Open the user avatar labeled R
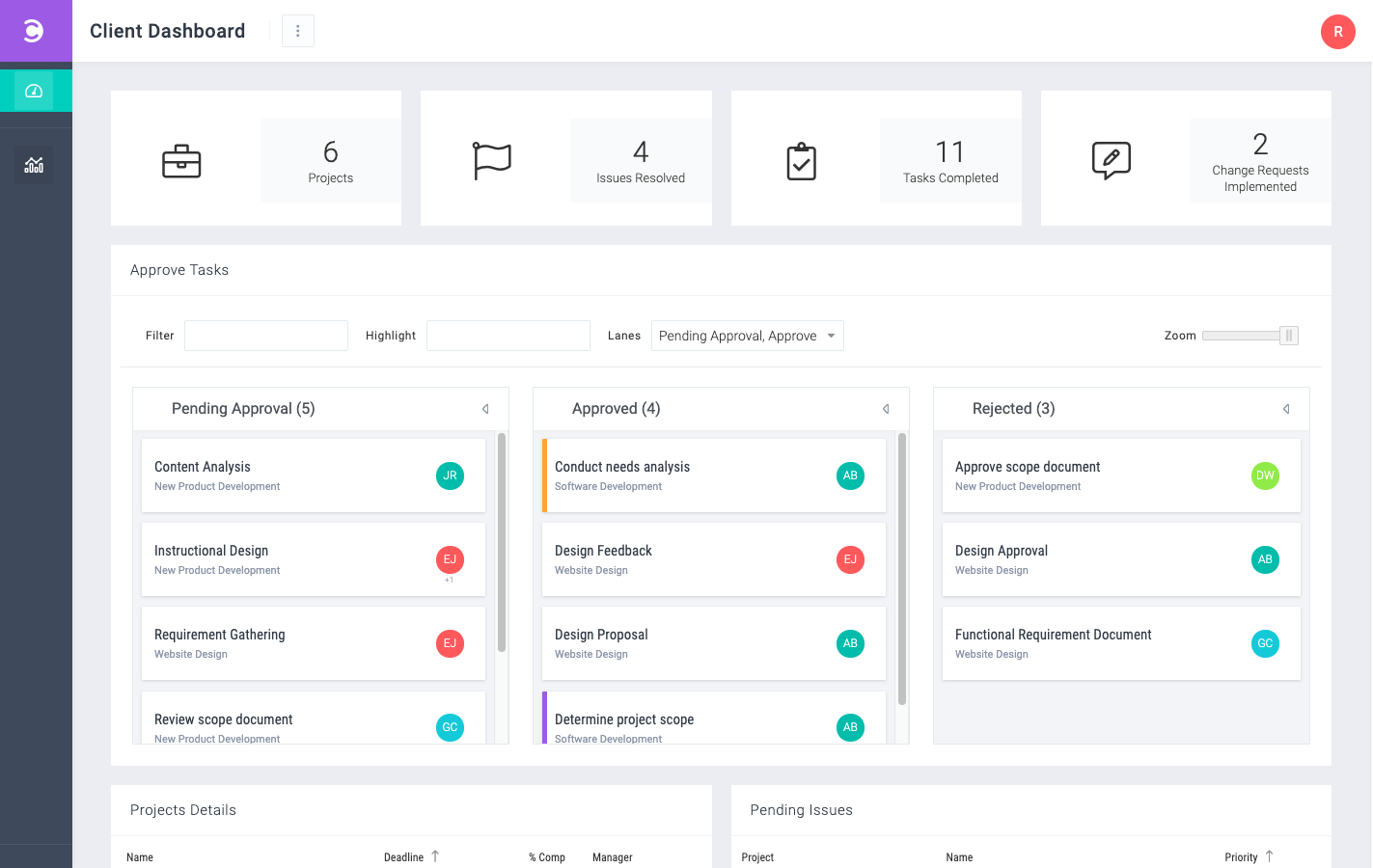The image size is (1373, 868). (x=1337, y=32)
